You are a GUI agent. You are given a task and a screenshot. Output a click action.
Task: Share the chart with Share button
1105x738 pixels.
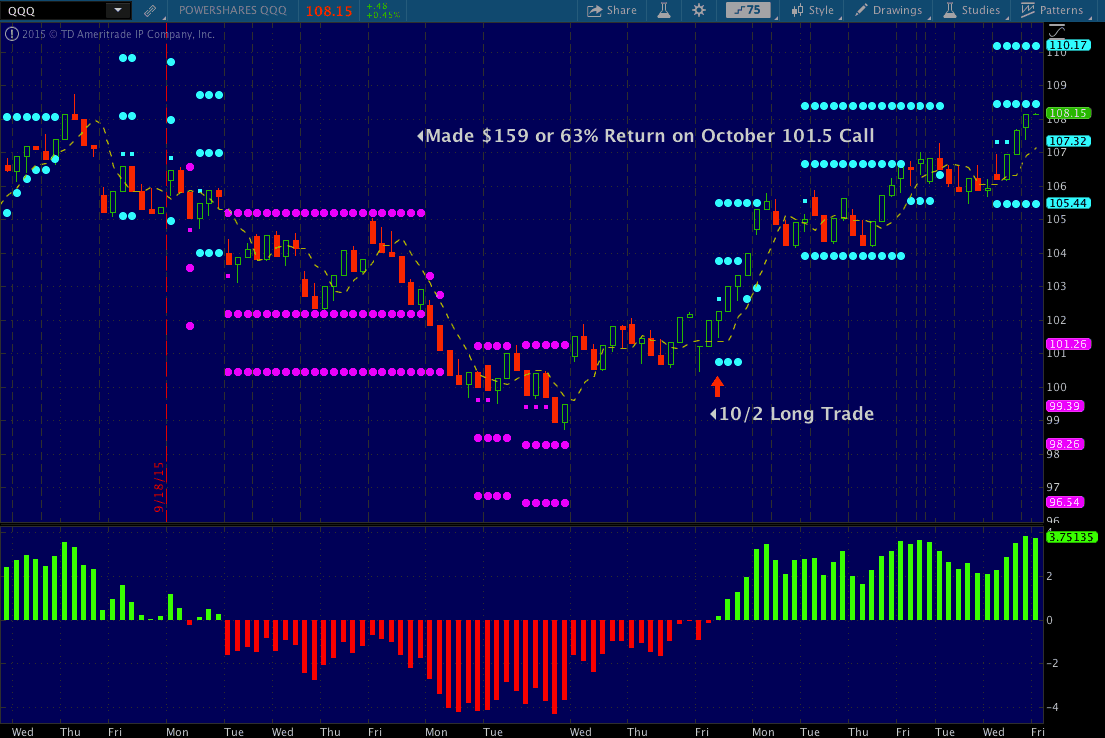coord(612,10)
